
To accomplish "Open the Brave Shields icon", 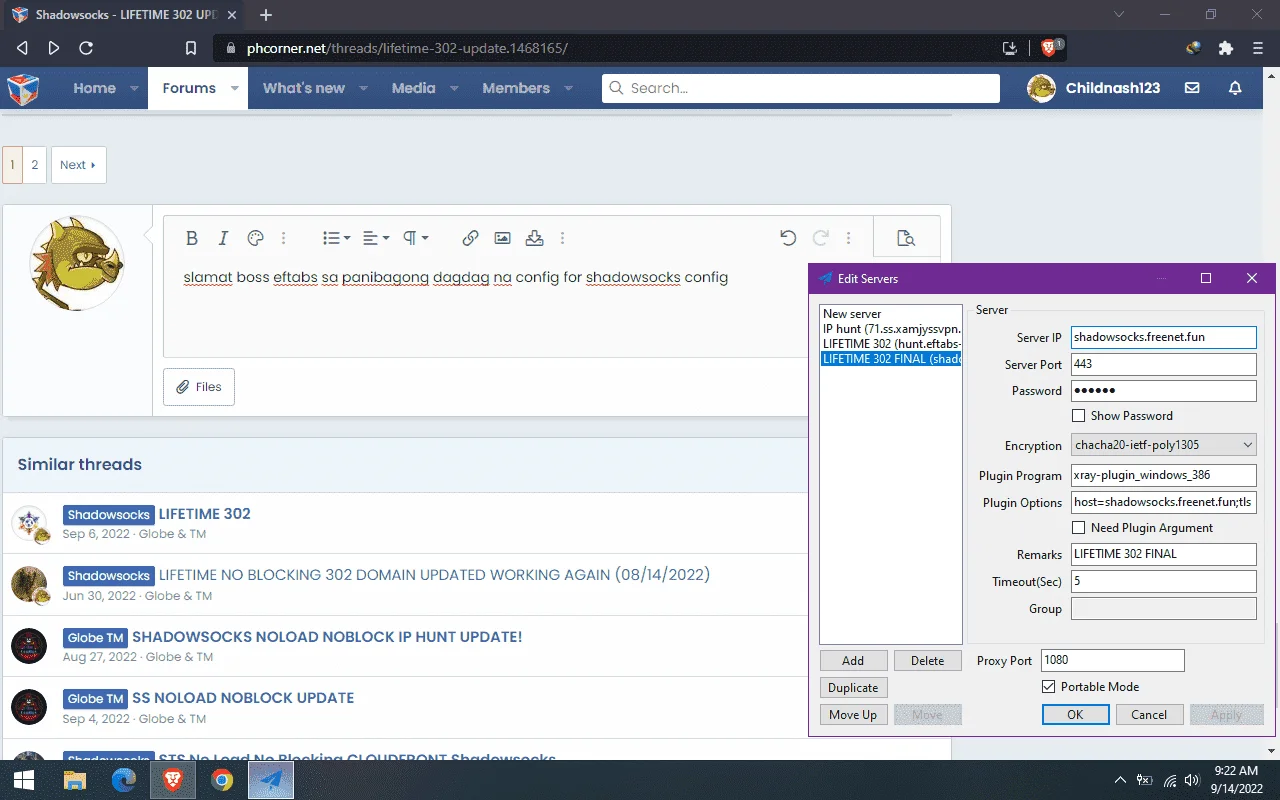I will [1051, 47].
